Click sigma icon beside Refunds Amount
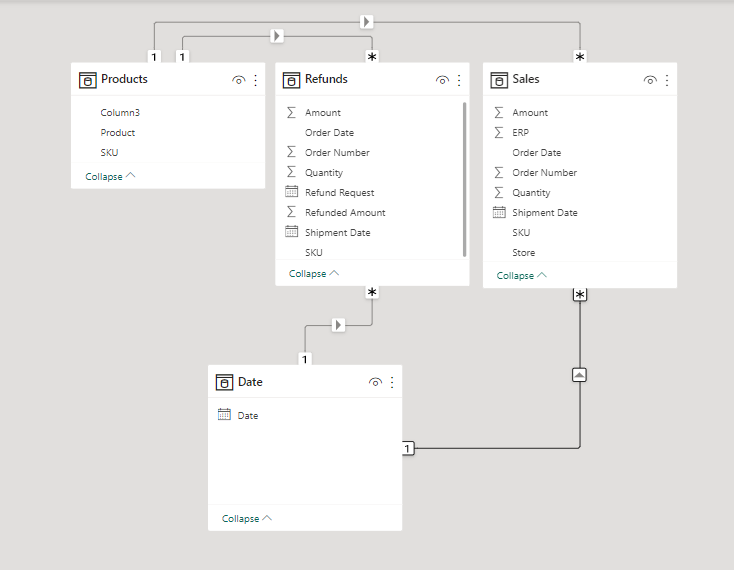 pos(291,112)
